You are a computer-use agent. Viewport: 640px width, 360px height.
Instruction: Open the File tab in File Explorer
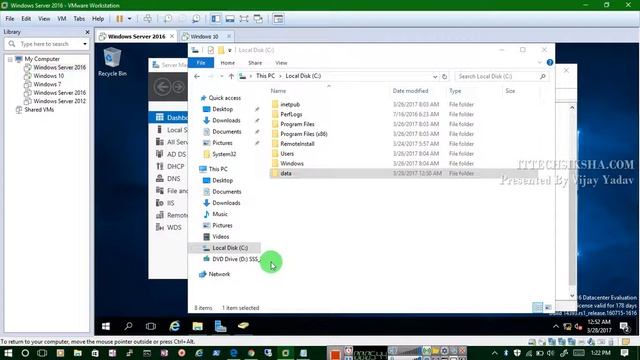(201, 63)
